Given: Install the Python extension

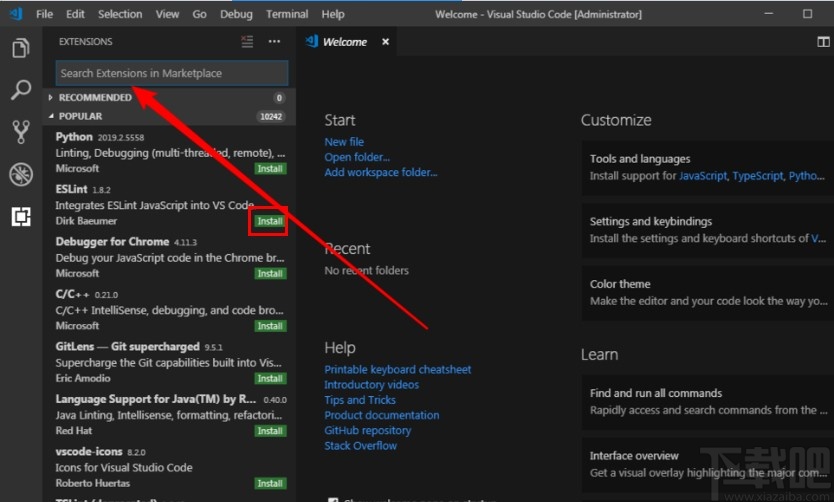Looking at the screenshot, I should coord(270,169).
